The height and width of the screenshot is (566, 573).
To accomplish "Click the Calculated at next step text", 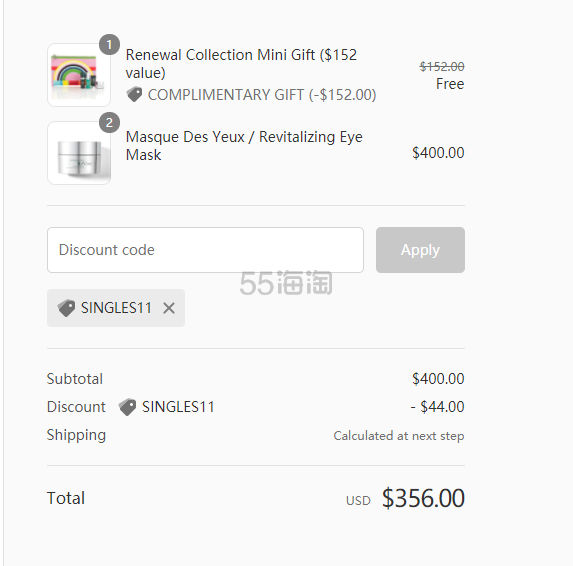I will coord(399,436).
